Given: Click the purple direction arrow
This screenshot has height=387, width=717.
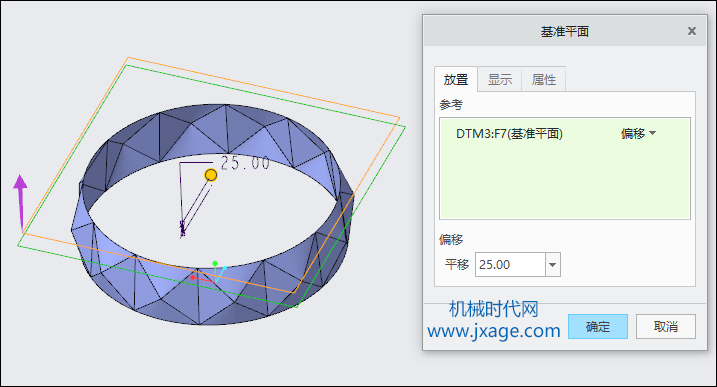Looking at the screenshot, I should click(x=20, y=201).
